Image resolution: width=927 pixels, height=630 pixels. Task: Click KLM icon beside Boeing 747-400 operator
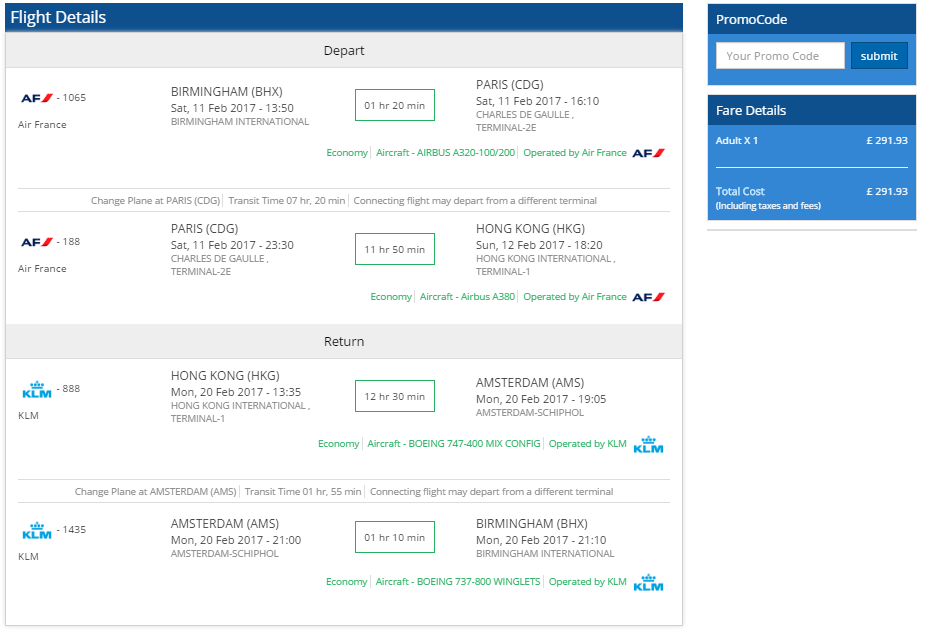[x=649, y=444]
